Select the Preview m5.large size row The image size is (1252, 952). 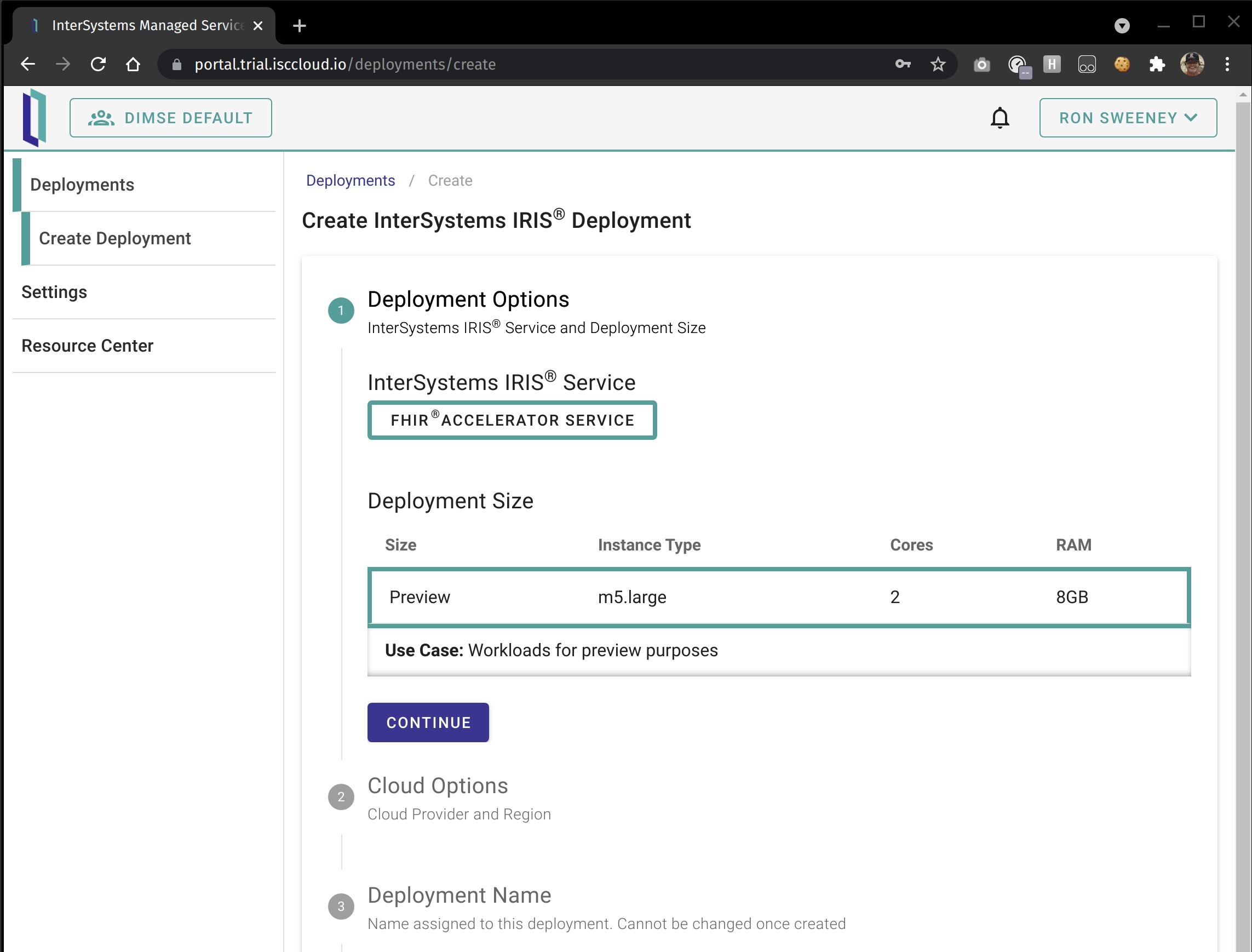coord(778,597)
